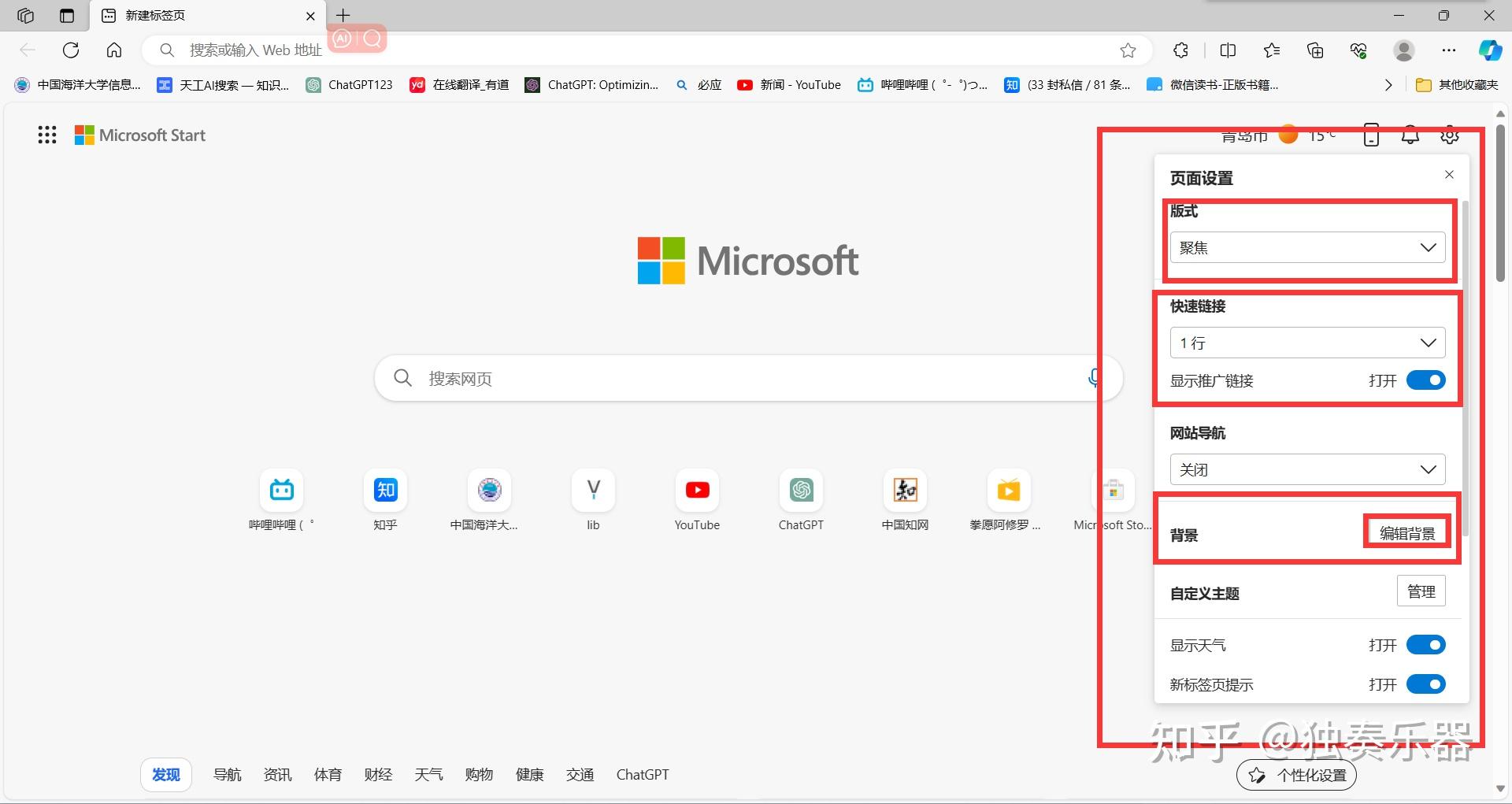Image resolution: width=1512 pixels, height=804 pixels.
Task: Select the 资讯 feed tab
Action: tap(278, 775)
